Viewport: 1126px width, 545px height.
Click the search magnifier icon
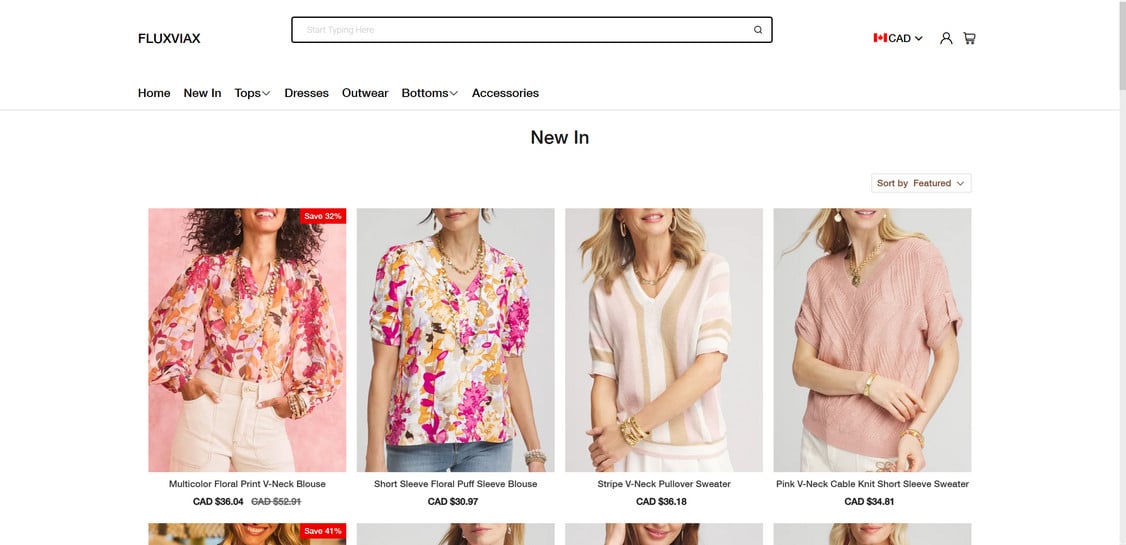pyautogui.click(x=758, y=30)
